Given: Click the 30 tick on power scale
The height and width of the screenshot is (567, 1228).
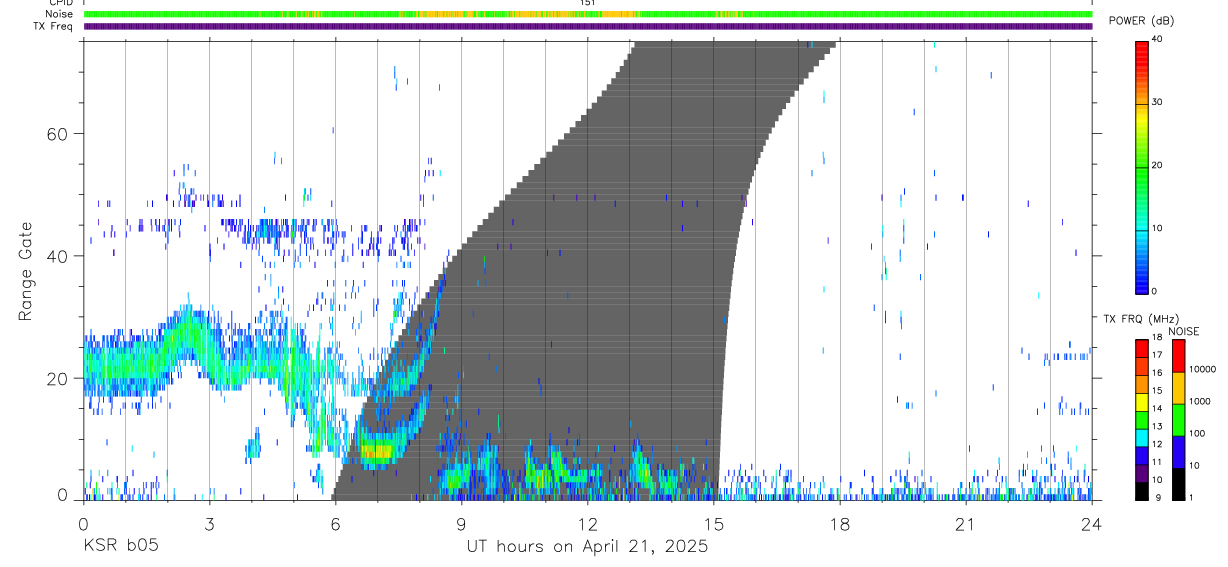Looking at the screenshot, I should (x=1159, y=103).
